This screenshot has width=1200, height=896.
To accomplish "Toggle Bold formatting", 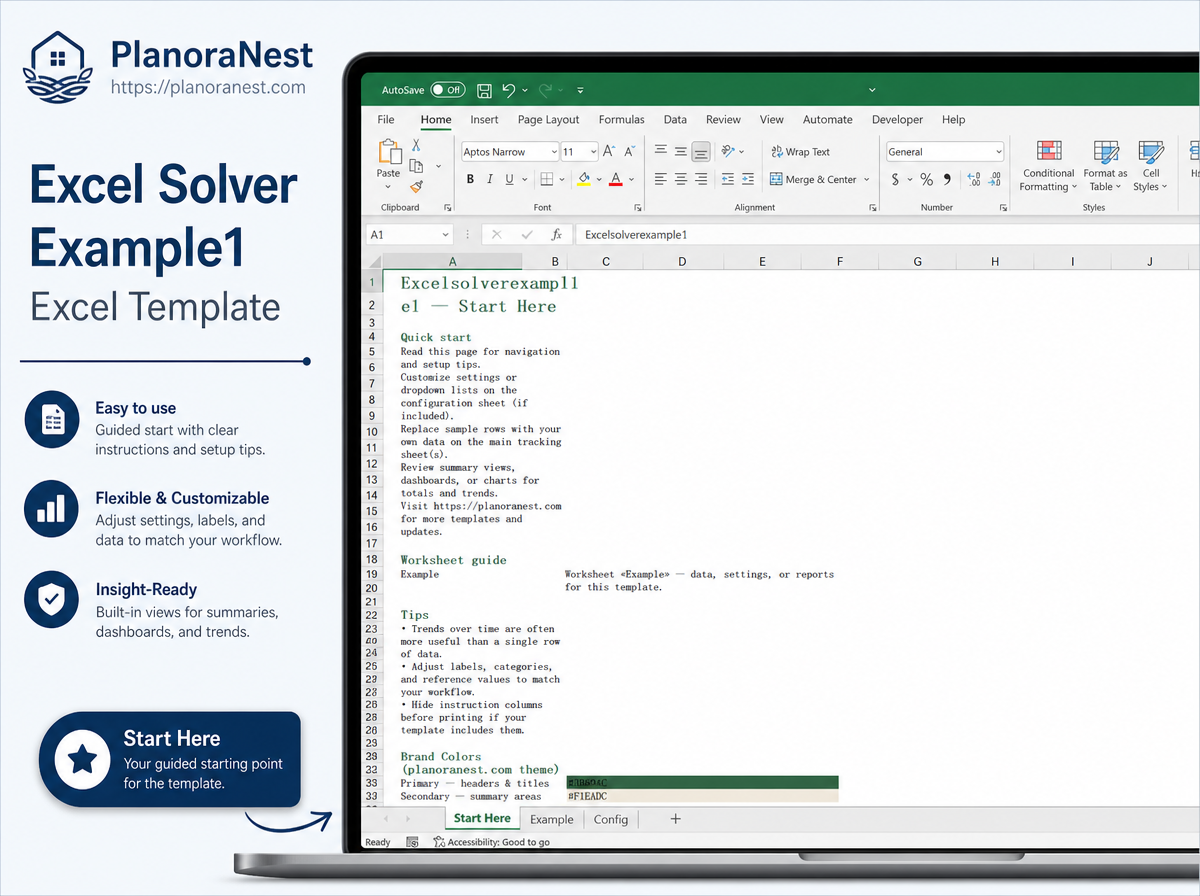I will pos(470,180).
